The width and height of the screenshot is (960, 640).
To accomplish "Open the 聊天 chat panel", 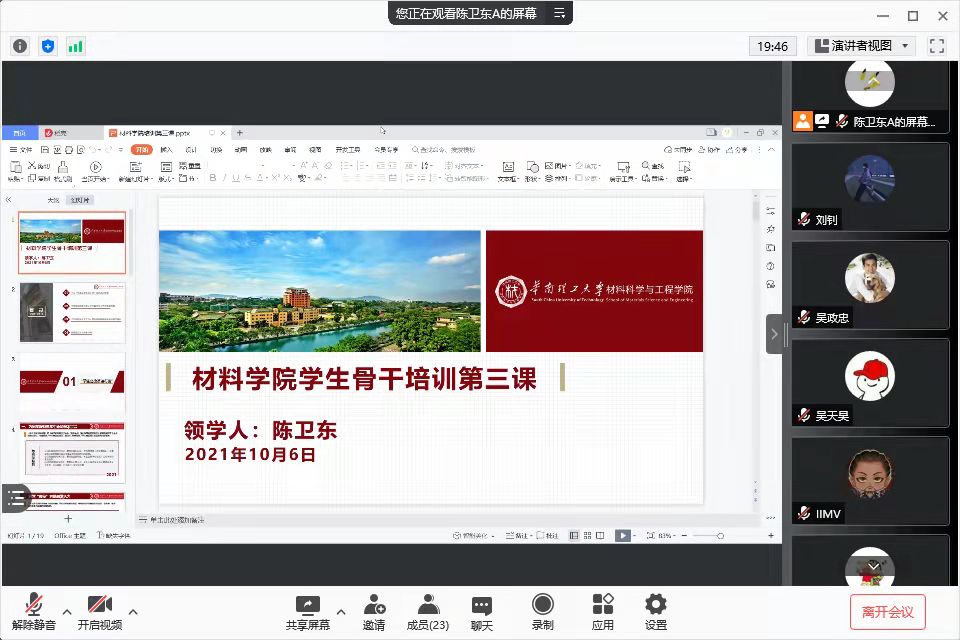I will (x=482, y=612).
